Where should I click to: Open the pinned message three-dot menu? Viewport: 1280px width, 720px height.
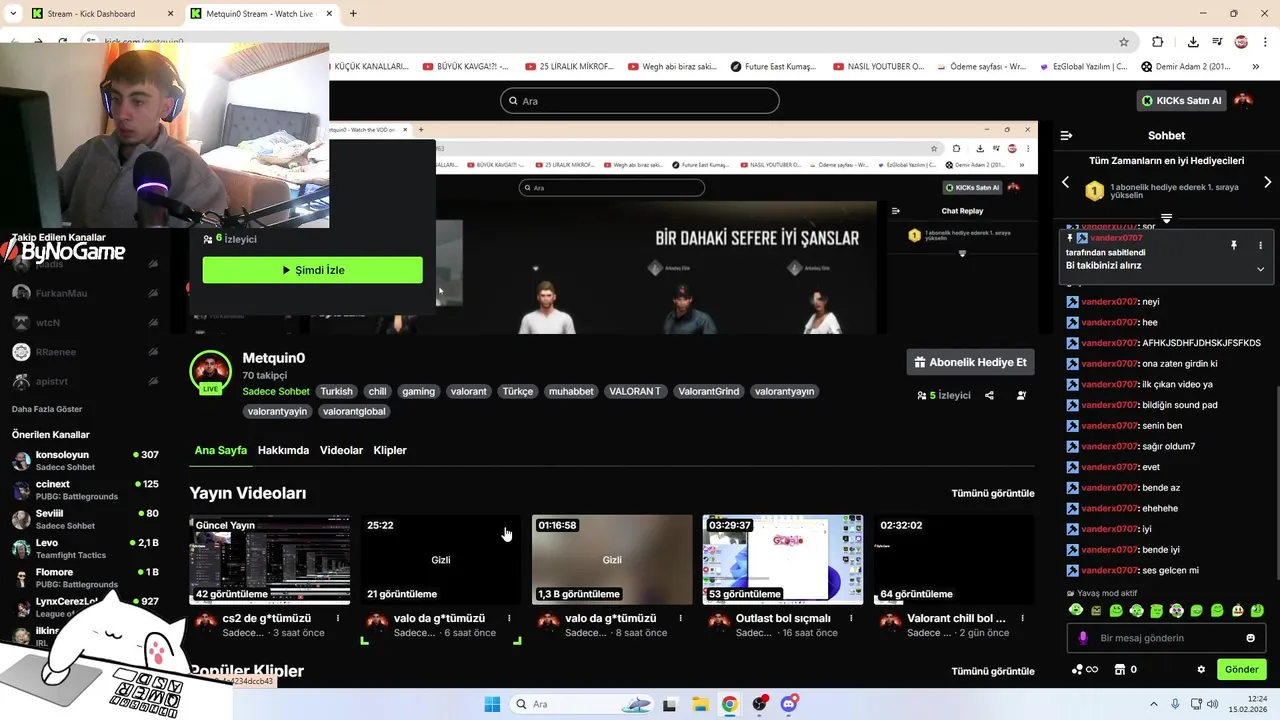1260,245
